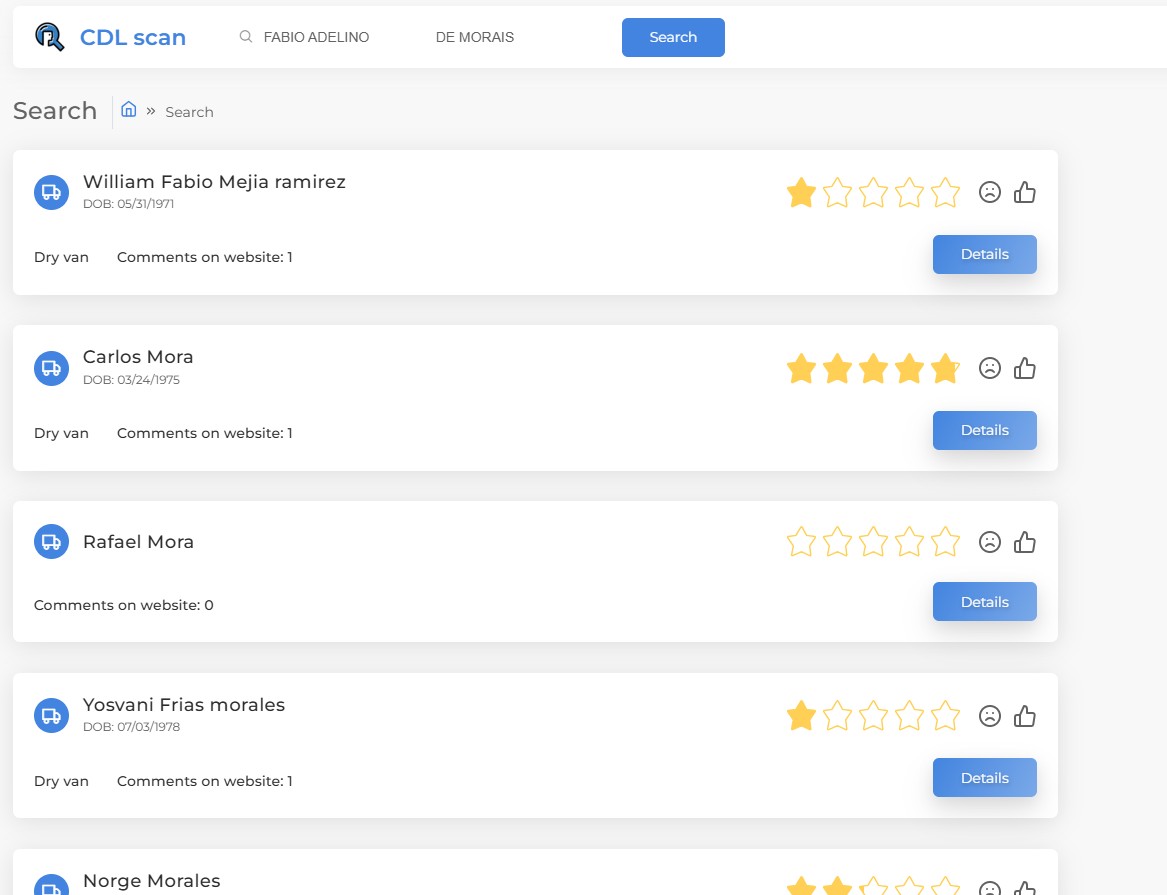Click thumbs-up icon for Rafael Mora
The height and width of the screenshot is (895, 1167).
tap(1025, 542)
